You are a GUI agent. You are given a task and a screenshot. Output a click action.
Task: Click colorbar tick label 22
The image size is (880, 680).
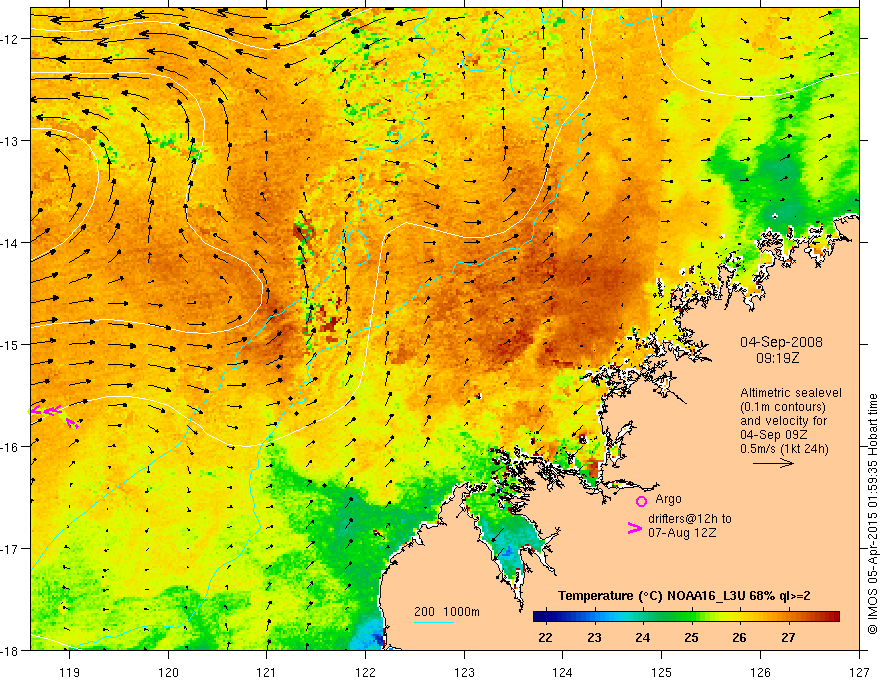point(545,637)
